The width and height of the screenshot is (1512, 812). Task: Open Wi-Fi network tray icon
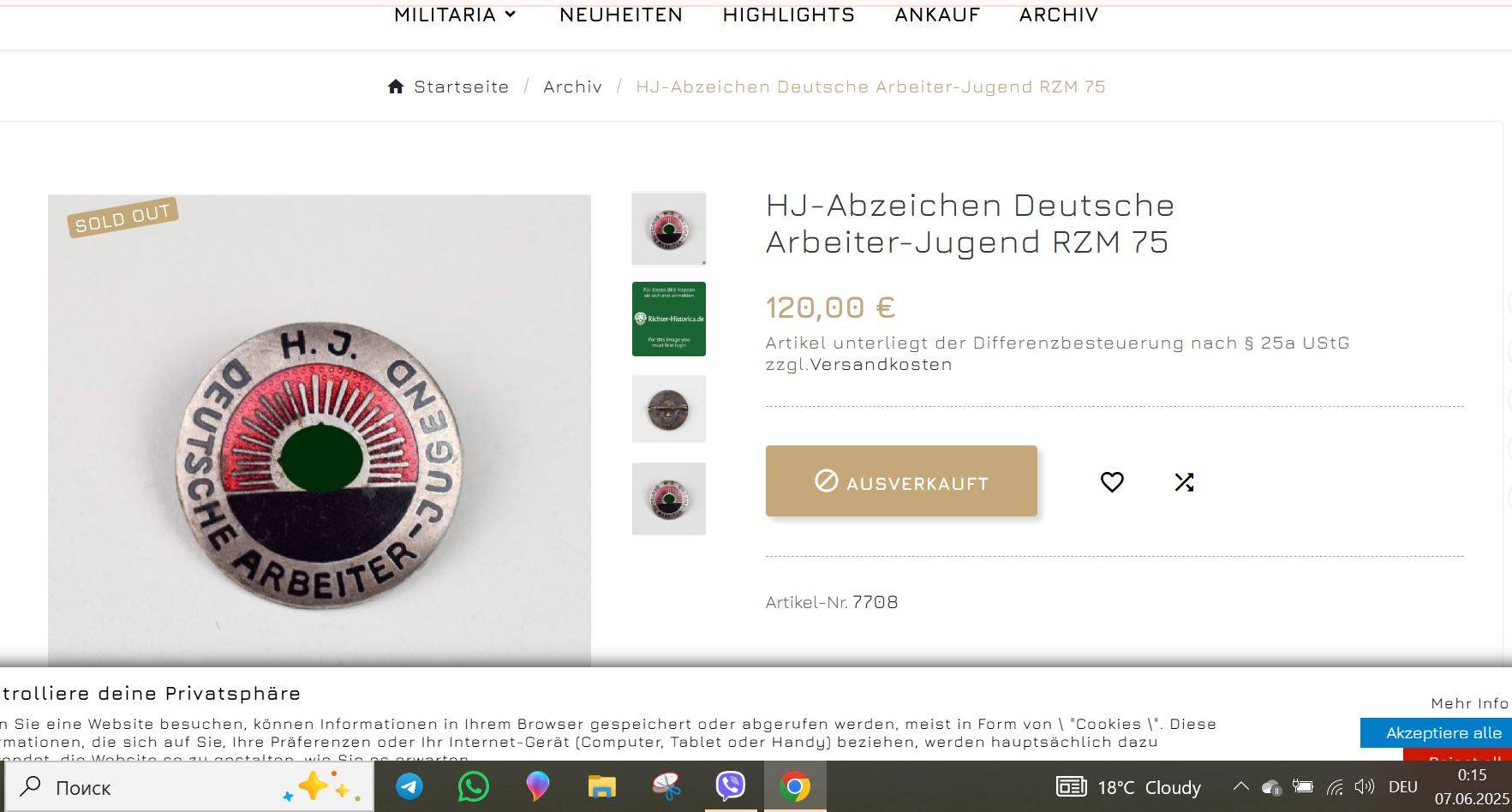pyautogui.click(x=1335, y=787)
